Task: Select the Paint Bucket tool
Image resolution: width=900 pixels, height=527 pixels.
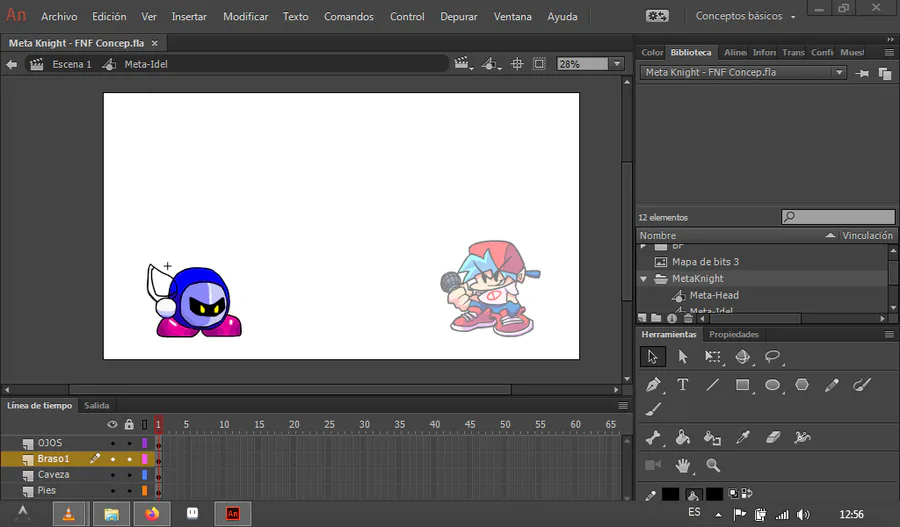Action: coord(682,437)
